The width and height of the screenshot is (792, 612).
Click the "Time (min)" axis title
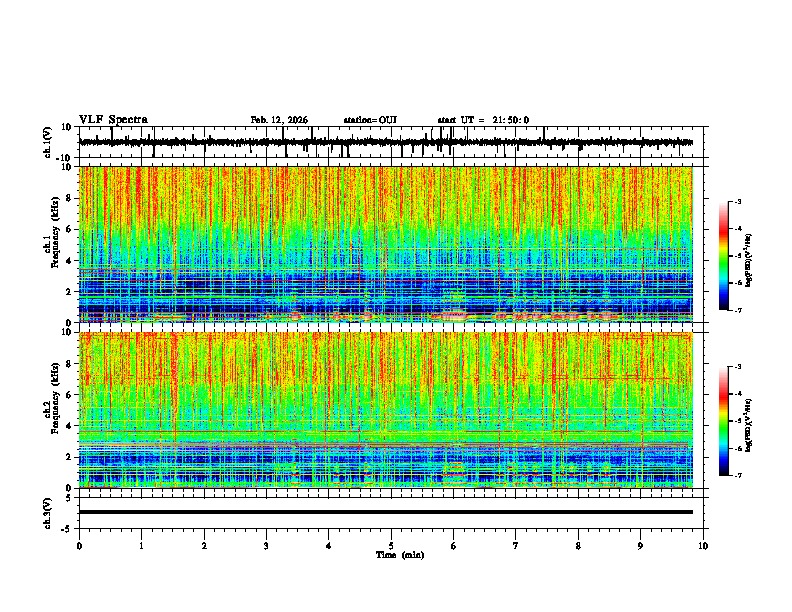(400, 555)
